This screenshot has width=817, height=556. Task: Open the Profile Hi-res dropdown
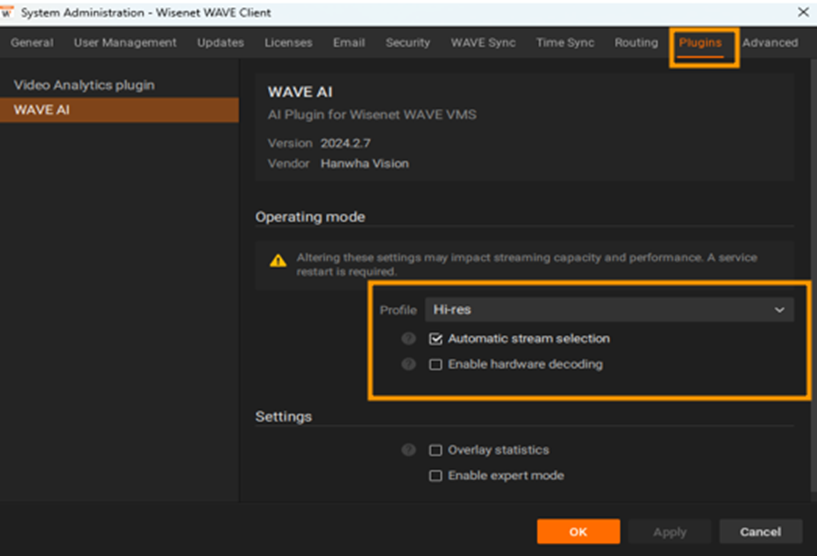click(609, 310)
